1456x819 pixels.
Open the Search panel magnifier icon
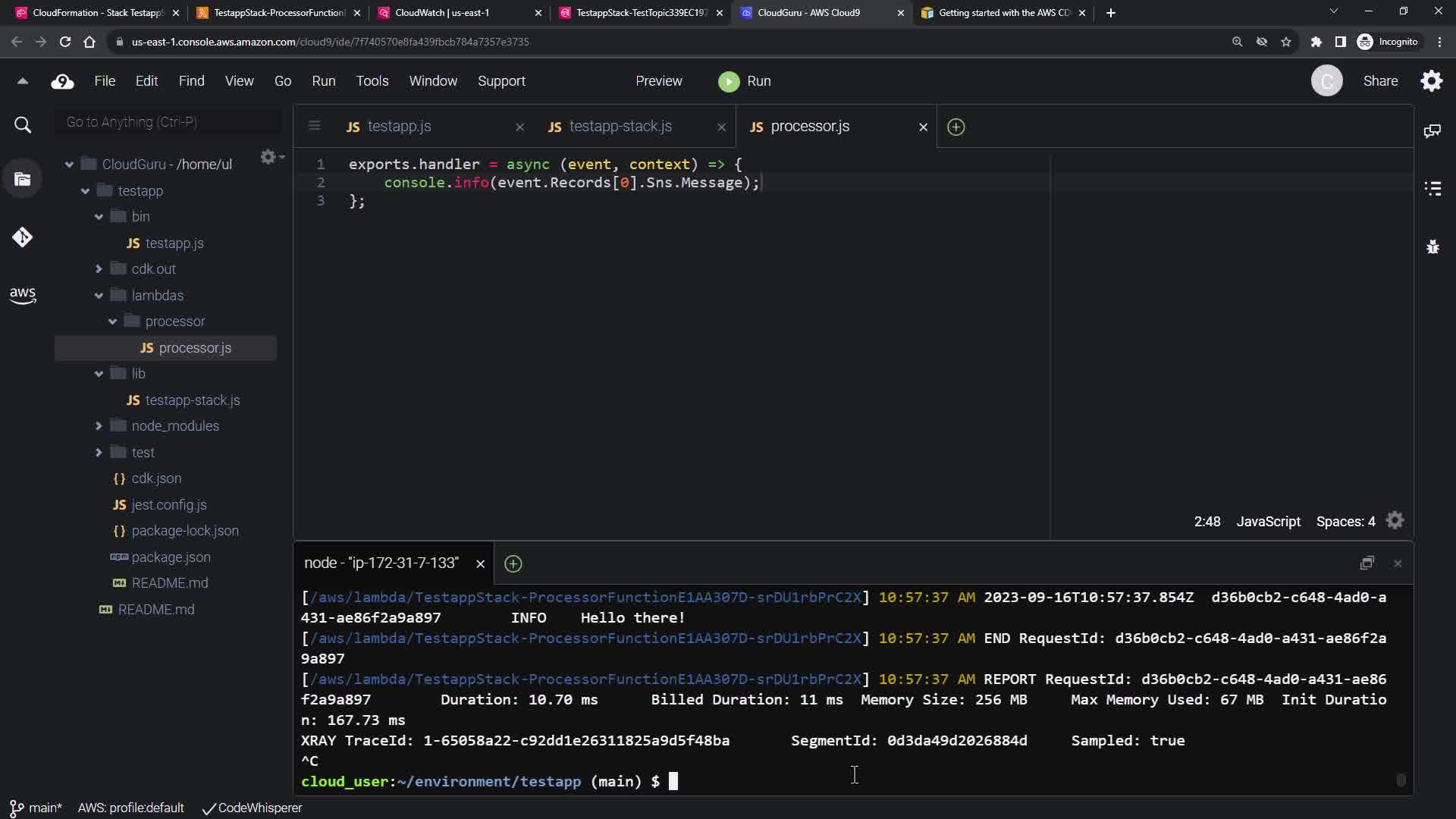[23, 125]
